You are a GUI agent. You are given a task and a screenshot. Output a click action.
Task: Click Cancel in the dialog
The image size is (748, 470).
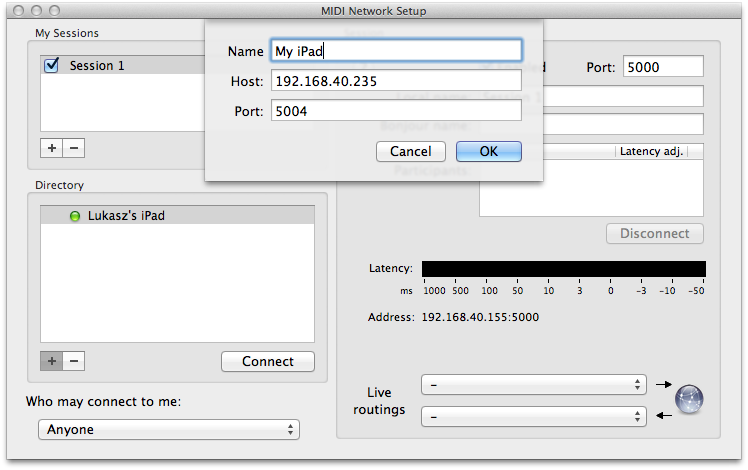click(x=411, y=151)
